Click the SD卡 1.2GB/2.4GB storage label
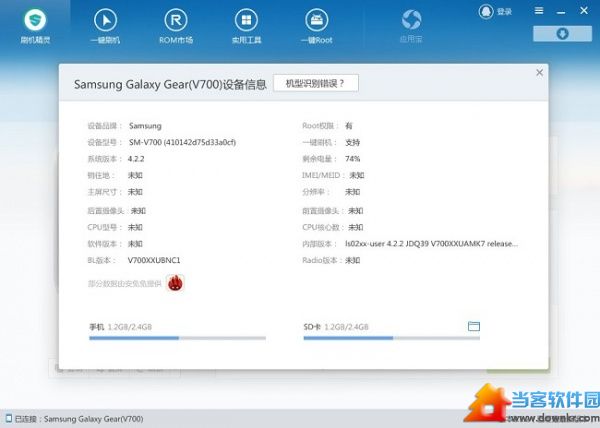Screen dimensions: 600x428 [336, 327]
